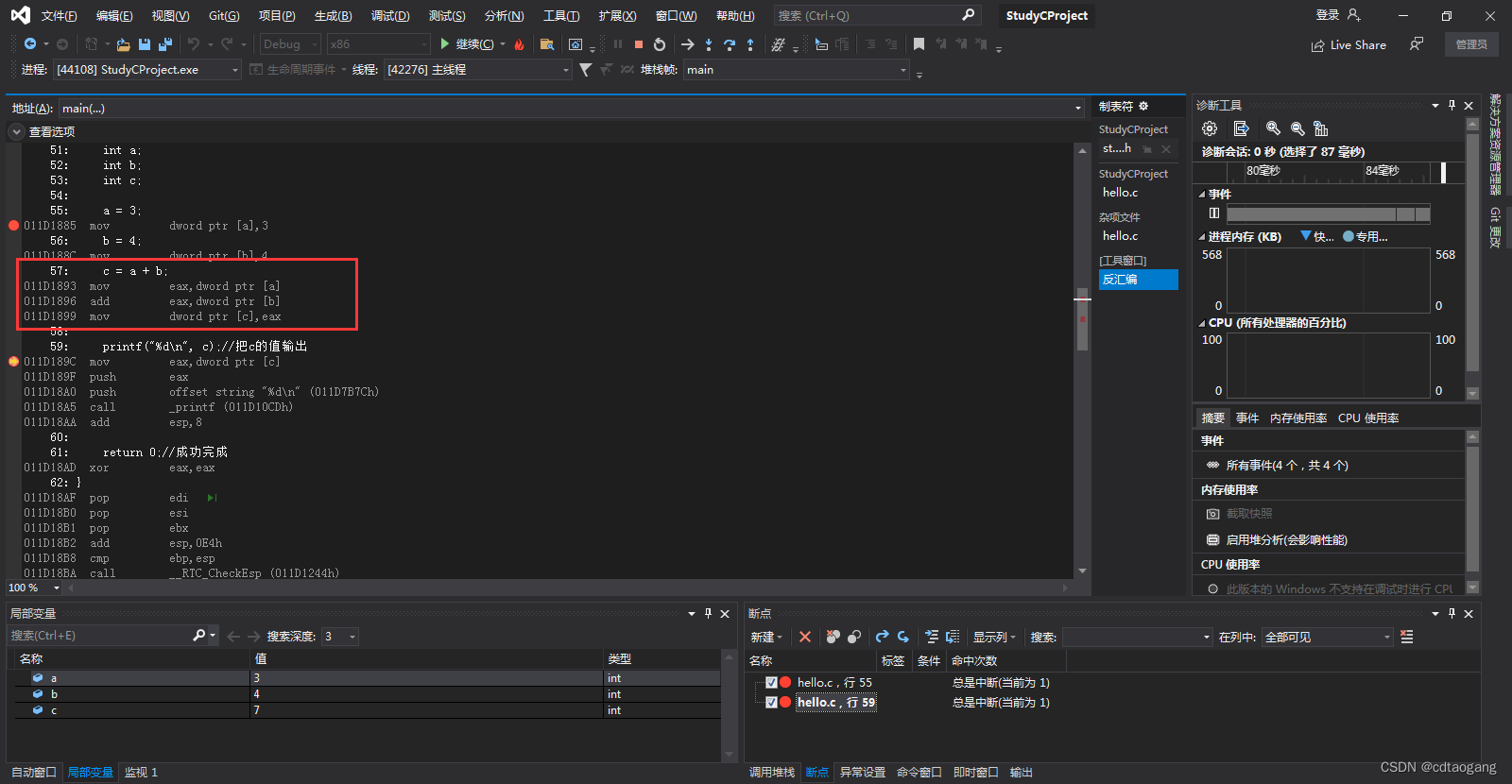Click All Events (4 of 4) link

coord(1287,465)
